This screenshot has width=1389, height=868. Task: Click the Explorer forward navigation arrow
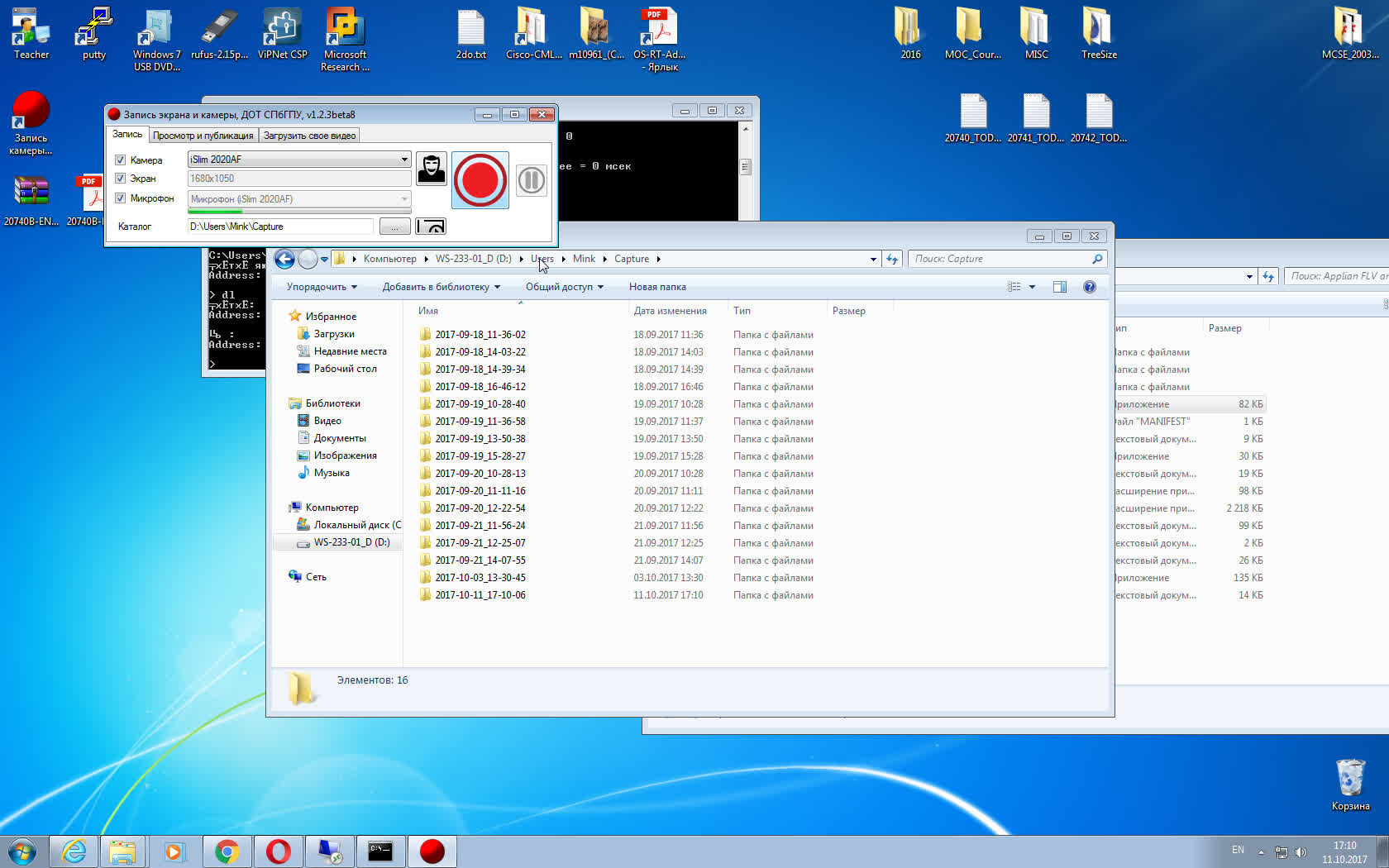308,260
